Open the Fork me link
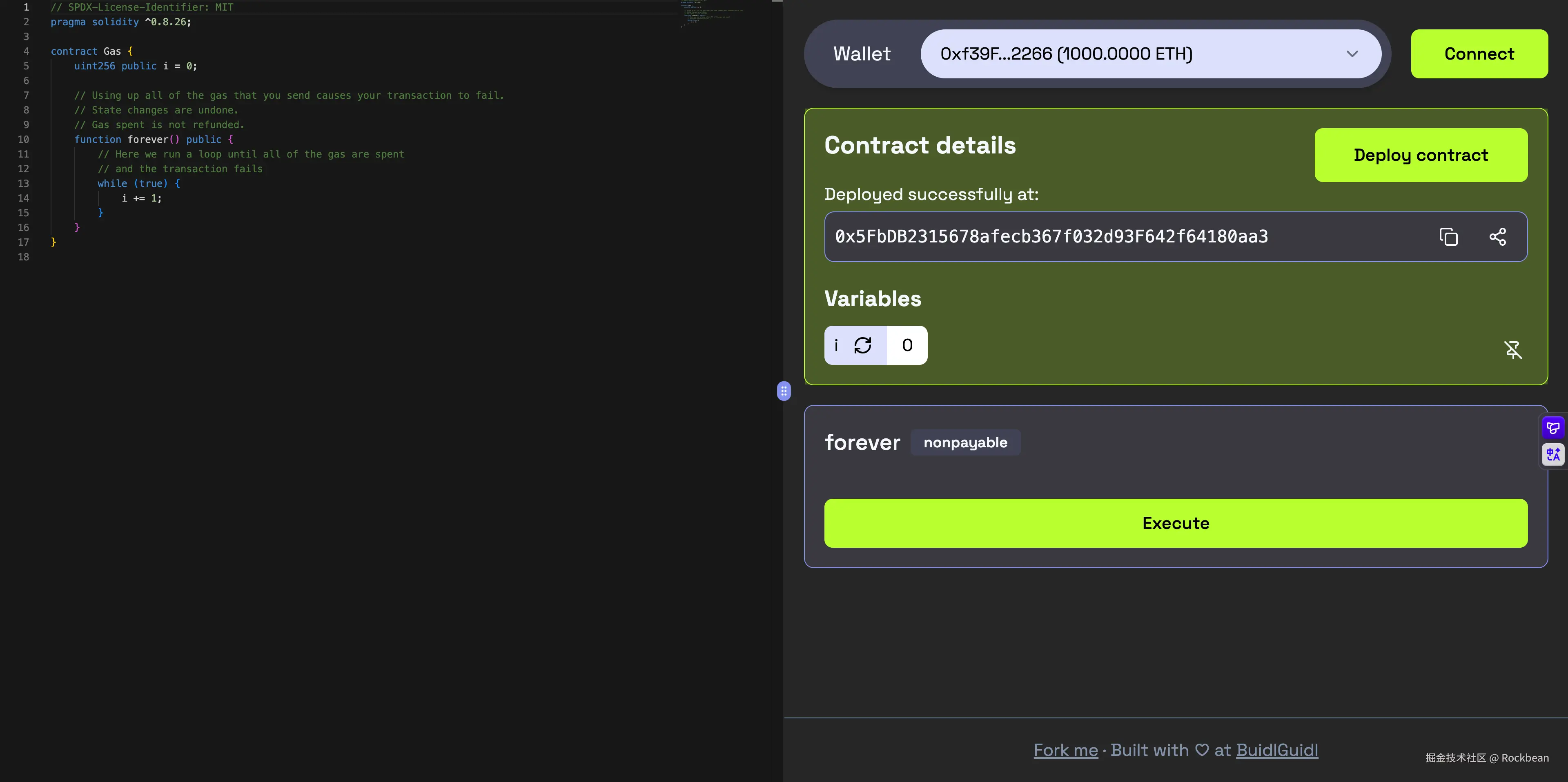 1065,750
